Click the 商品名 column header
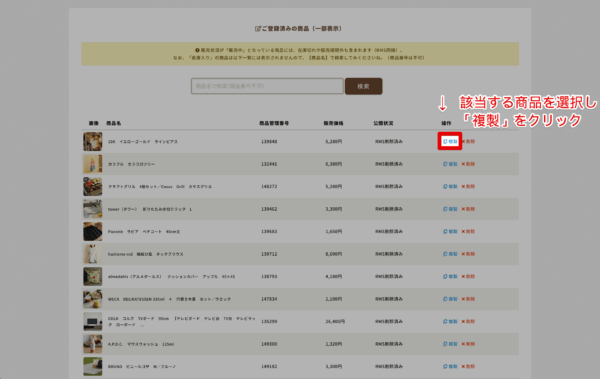Screen dimensions: 600x379 pos(114,123)
